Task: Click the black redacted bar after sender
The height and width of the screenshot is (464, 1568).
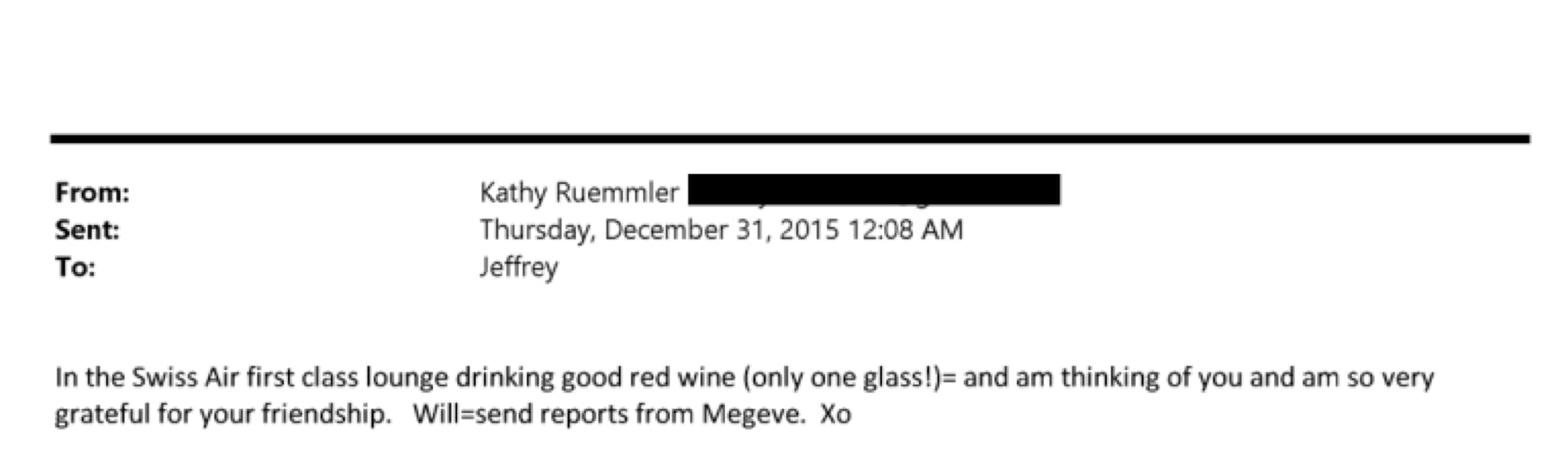Action: click(874, 189)
